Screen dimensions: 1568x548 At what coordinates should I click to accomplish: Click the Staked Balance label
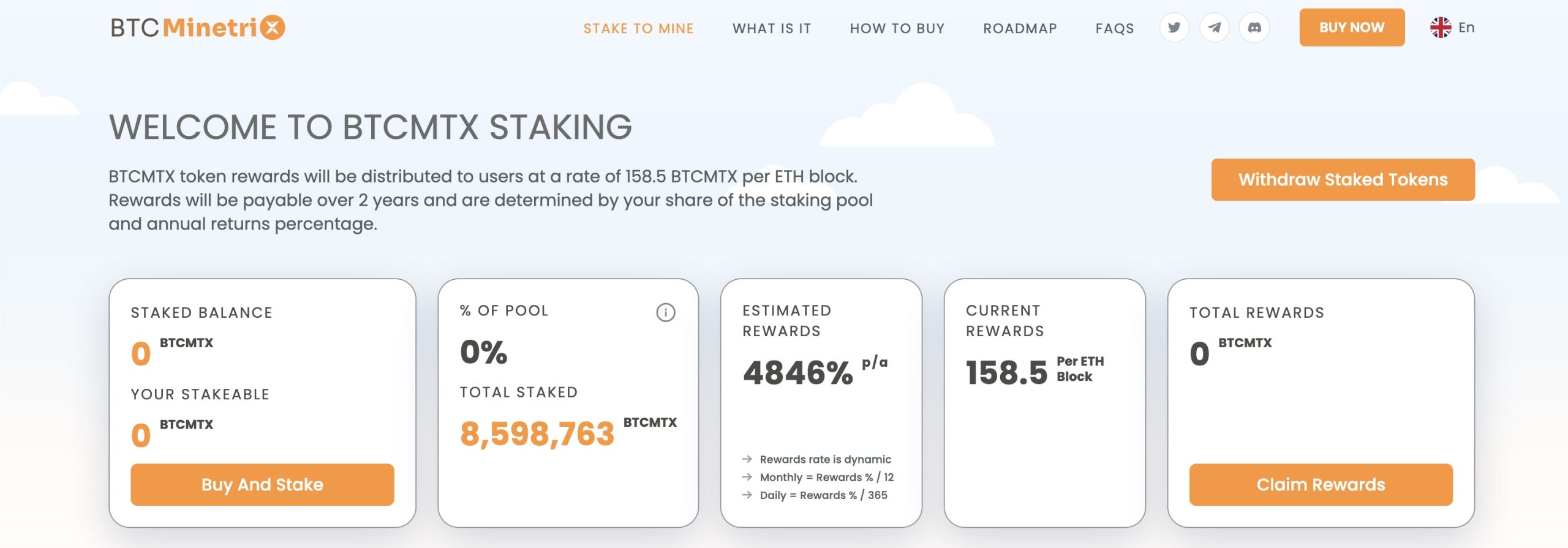[x=202, y=312]
